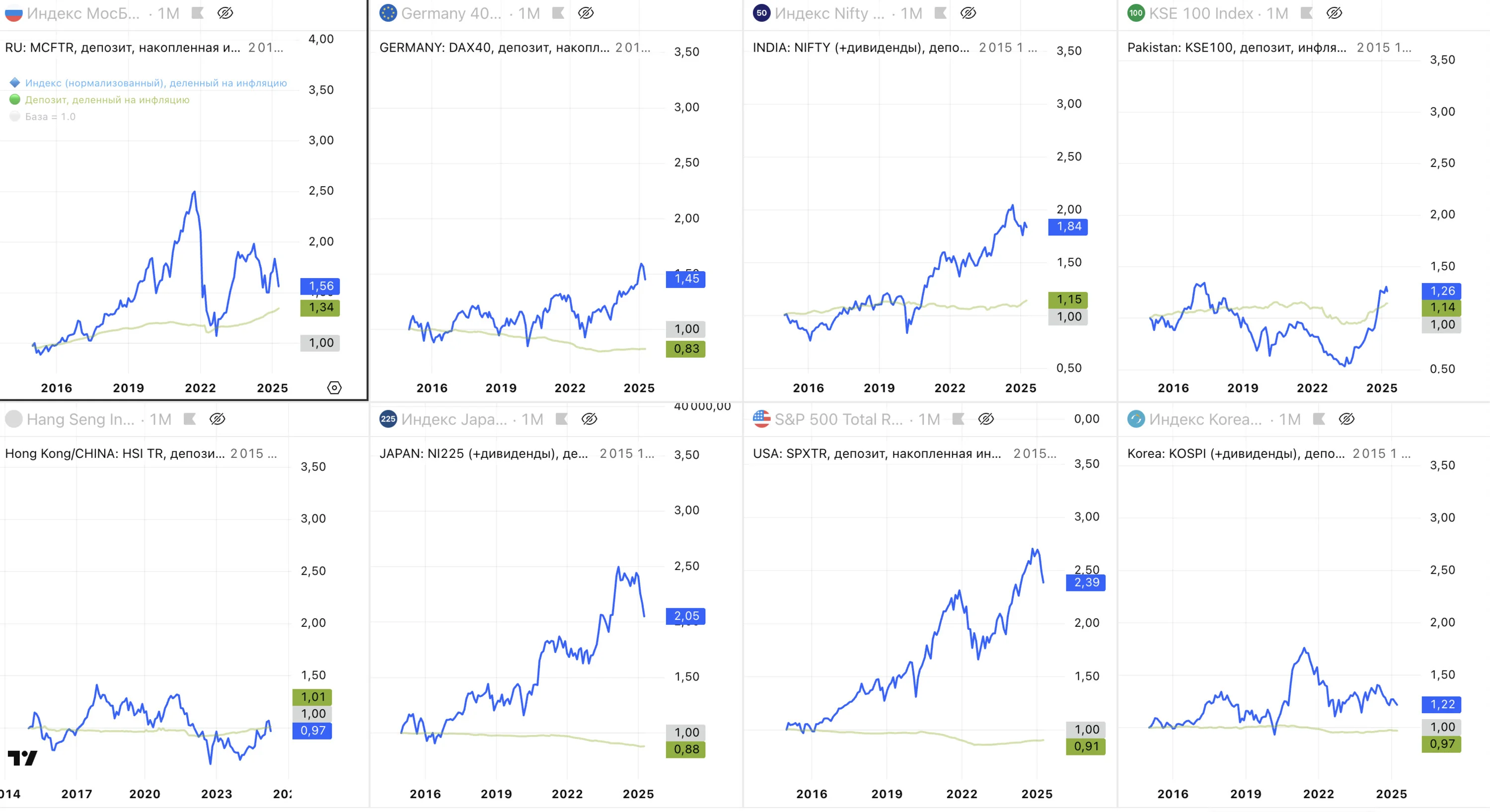Click the S&P 500 US flag icon
This screenshot has width=1490, height=812.
761,419
